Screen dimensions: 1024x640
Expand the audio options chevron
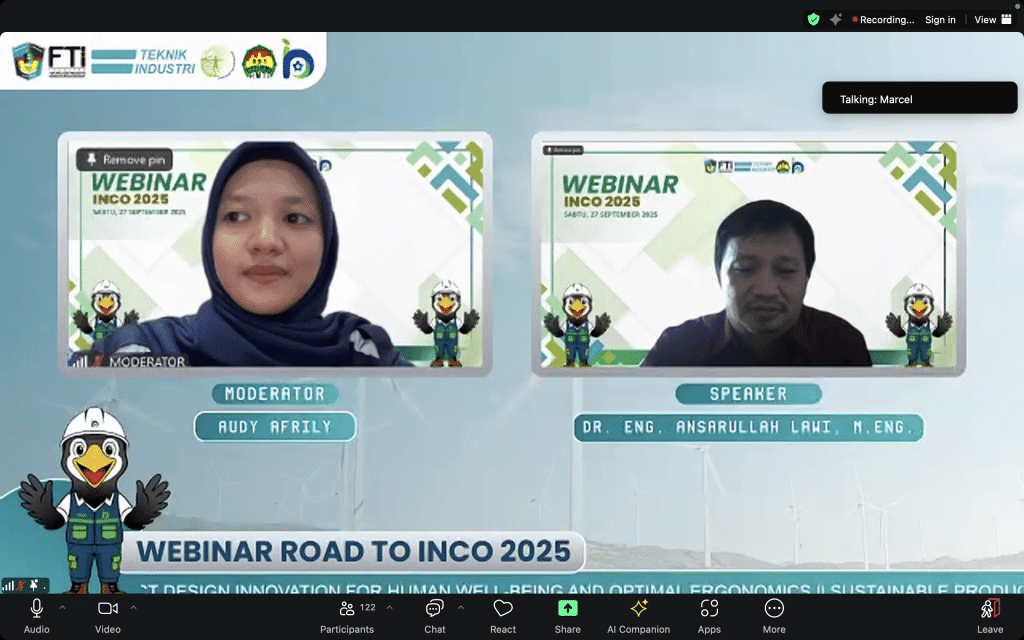pos(62,607)
